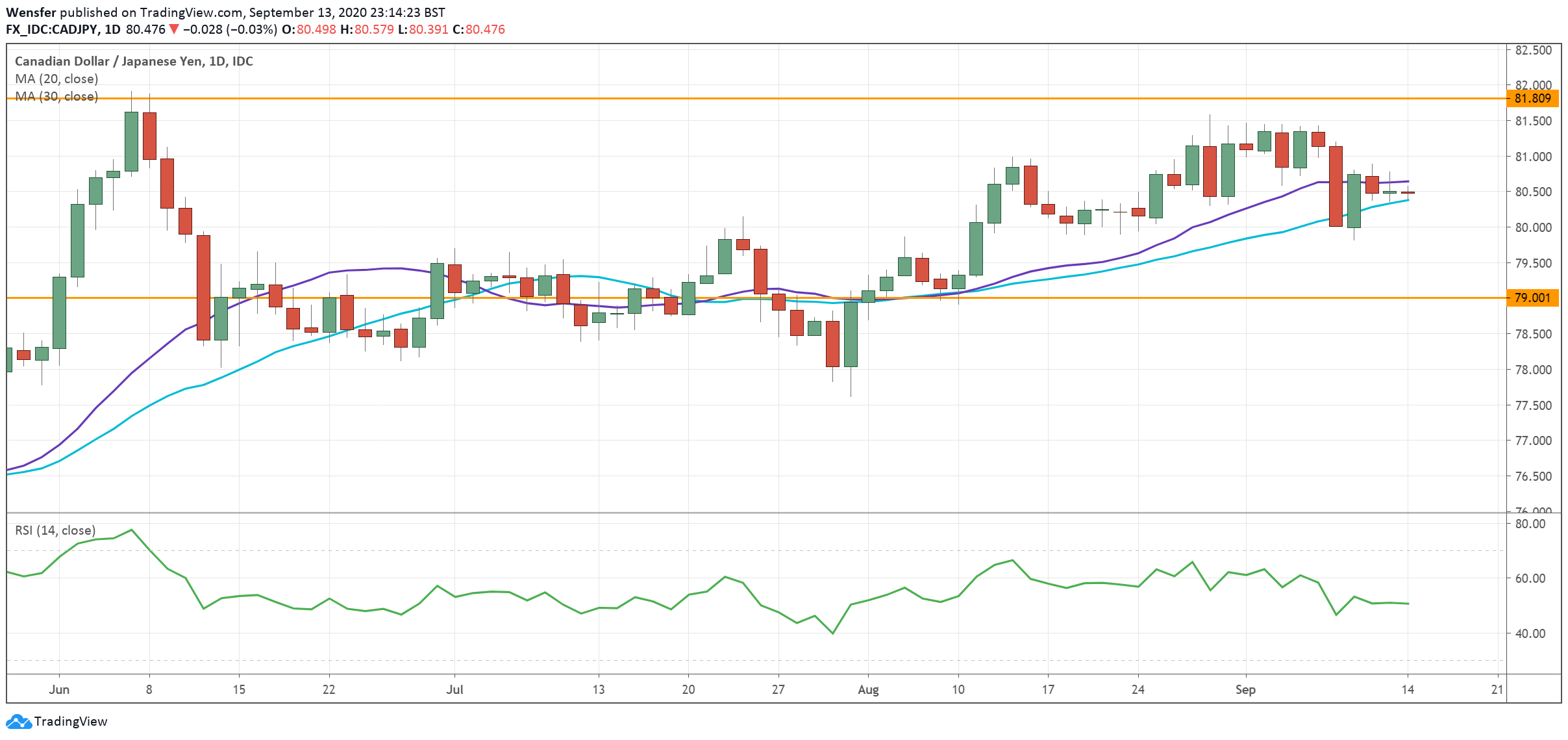Viewport: 1568px width, 740px height.
Task: Click the Wensfer author name in header
Action: tap(31, 12)
